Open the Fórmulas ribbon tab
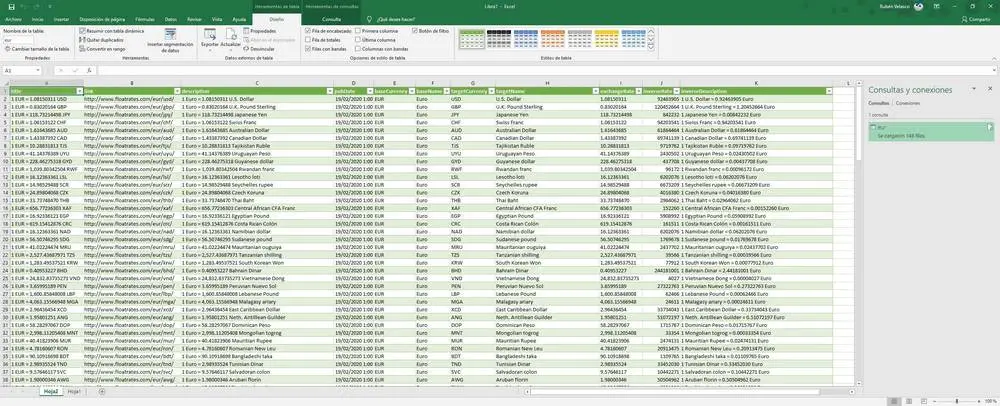The image size is (1000, 406). pos(144,20)
